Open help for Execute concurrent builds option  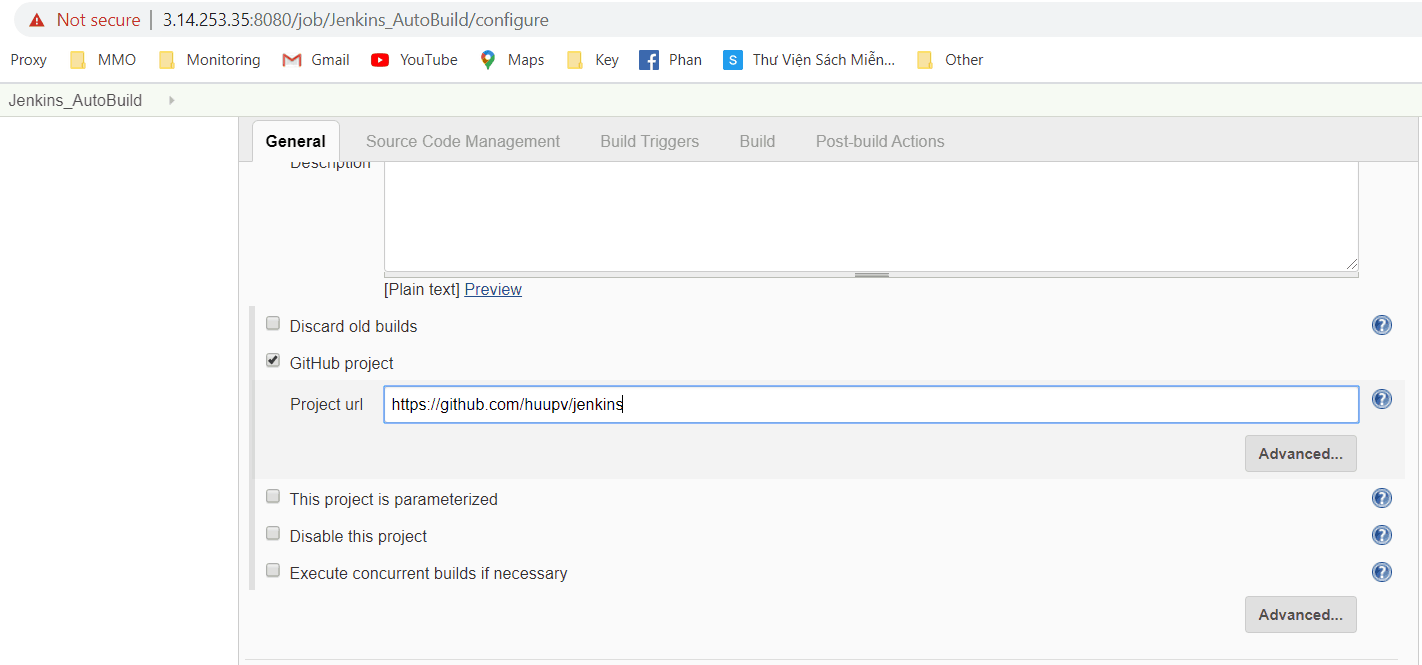tap(1381, 571)
